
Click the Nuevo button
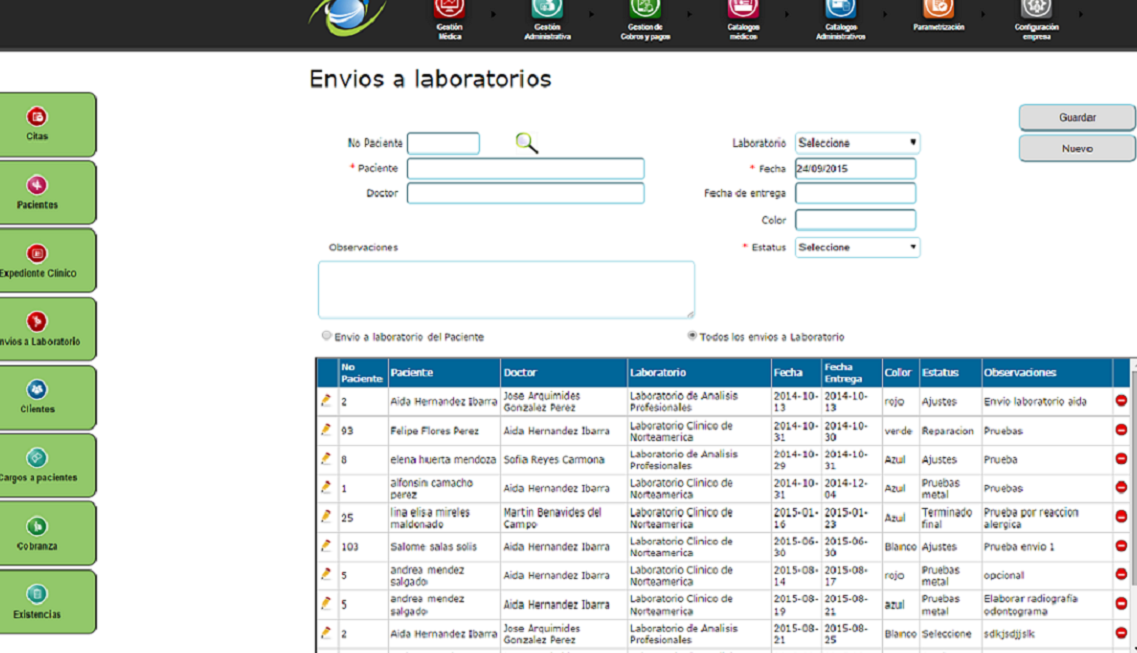(1077, 149)
